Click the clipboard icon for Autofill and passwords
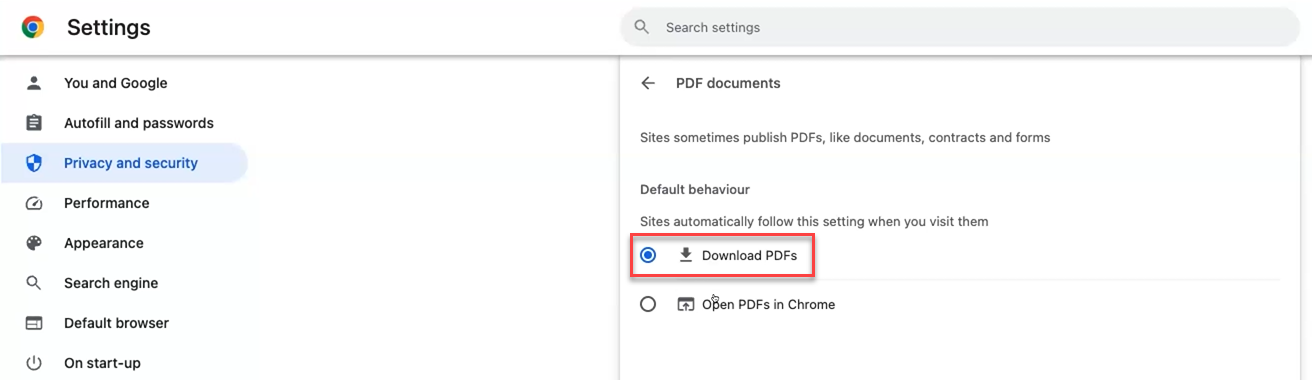Viewport: 1312px width, 380px height. coord(34,123)
